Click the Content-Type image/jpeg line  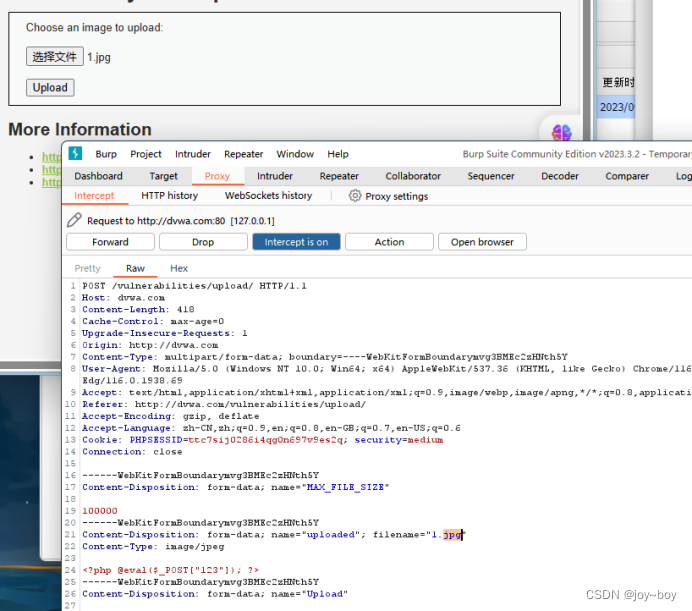pos(153,547)
